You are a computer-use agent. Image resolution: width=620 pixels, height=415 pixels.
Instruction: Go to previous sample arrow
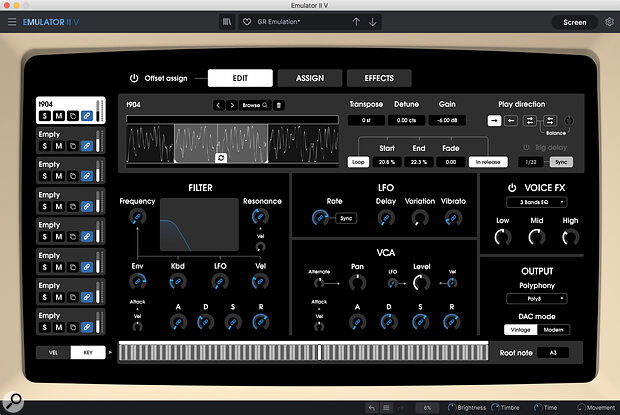coord(219,105)
